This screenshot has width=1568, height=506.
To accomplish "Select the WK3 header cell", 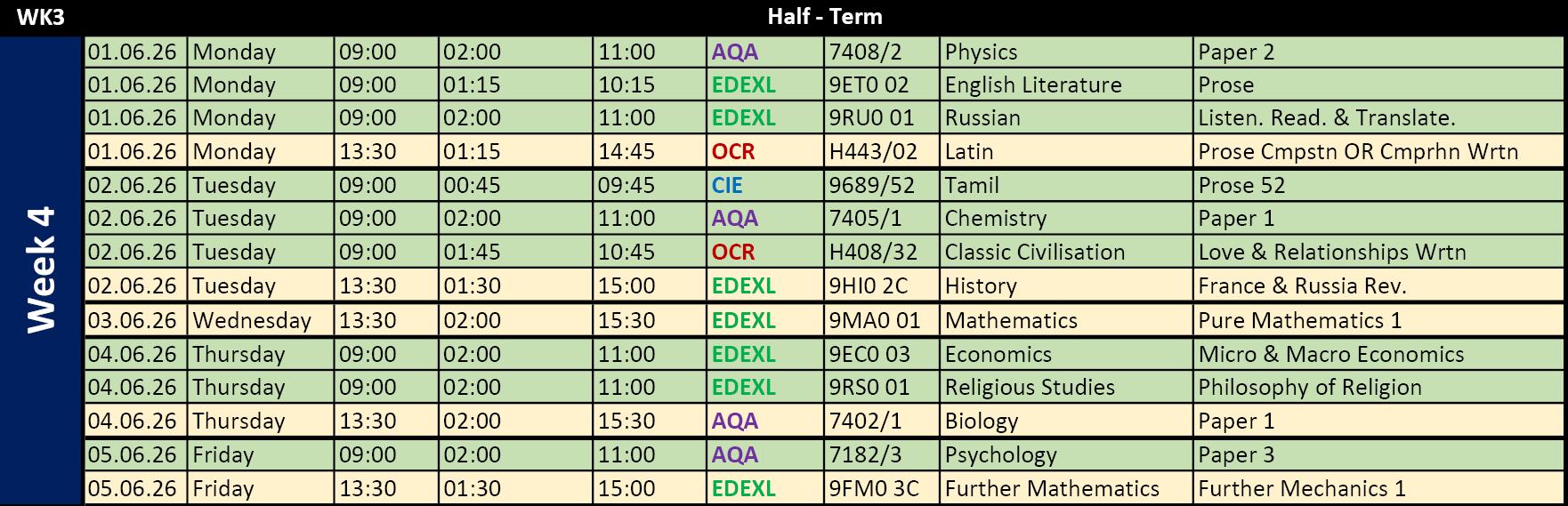I will coord(41,17).
